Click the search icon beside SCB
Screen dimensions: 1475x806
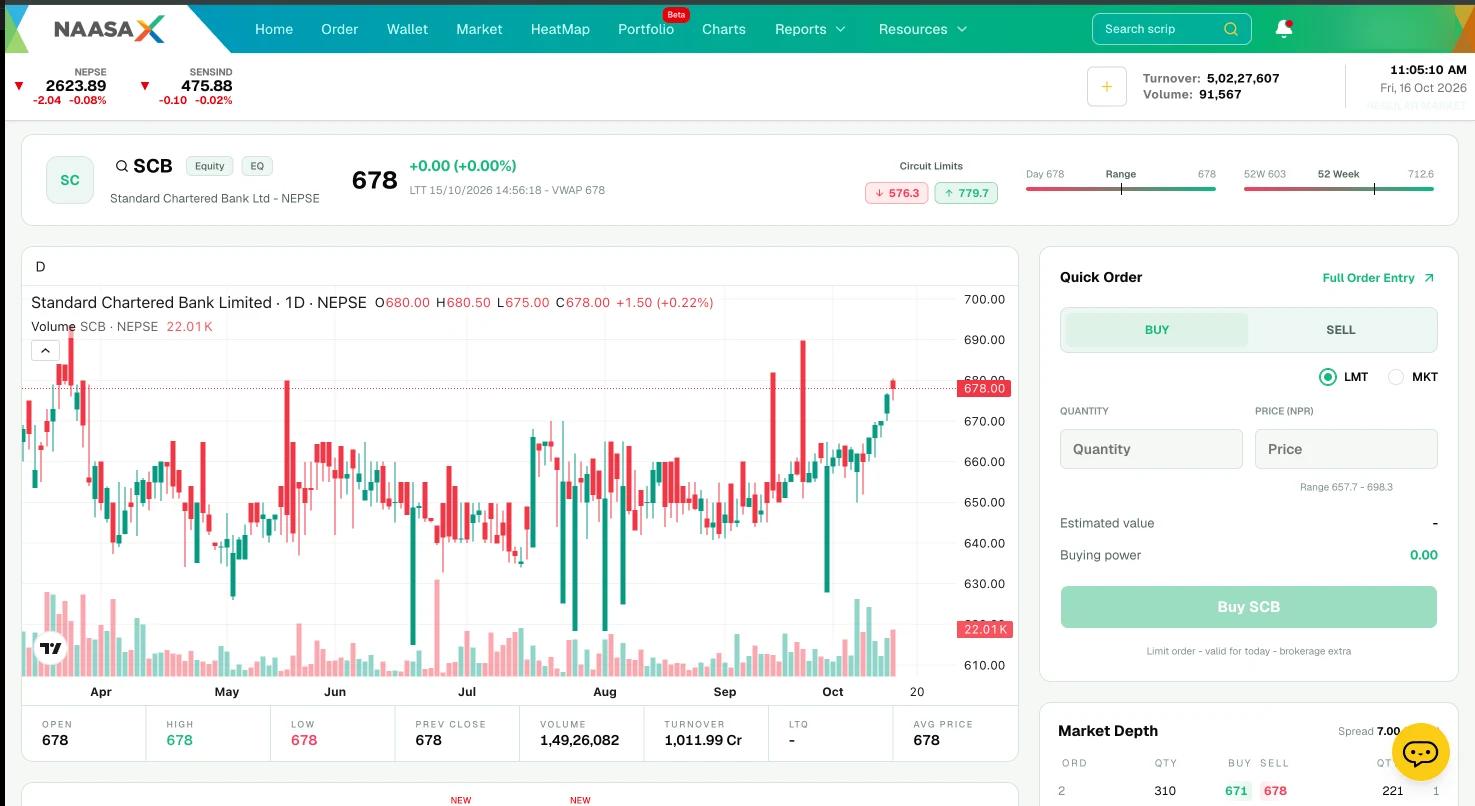click(122, 166)
